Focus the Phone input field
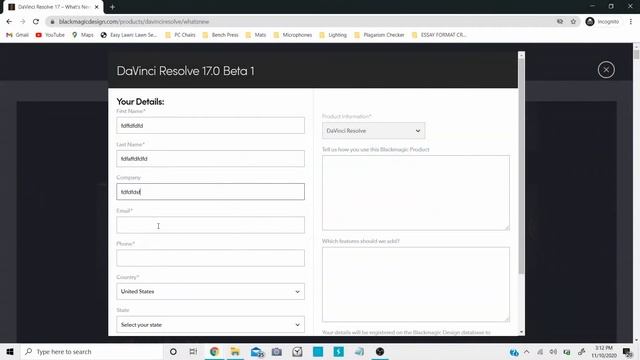 point(210,258)
